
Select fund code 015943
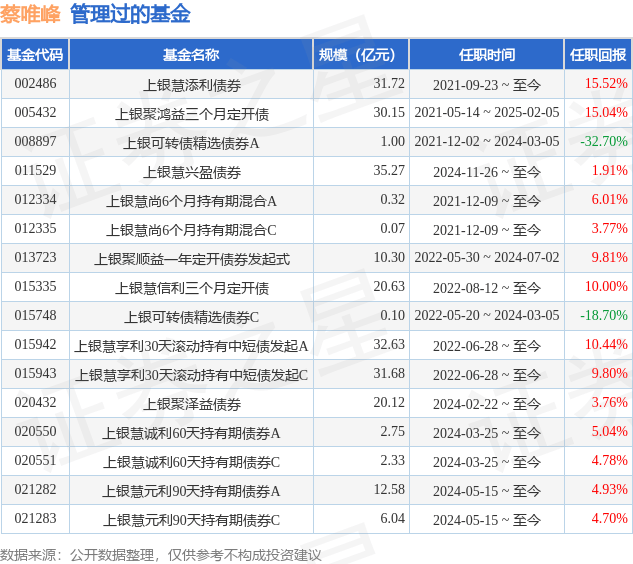tap(35, 374)
